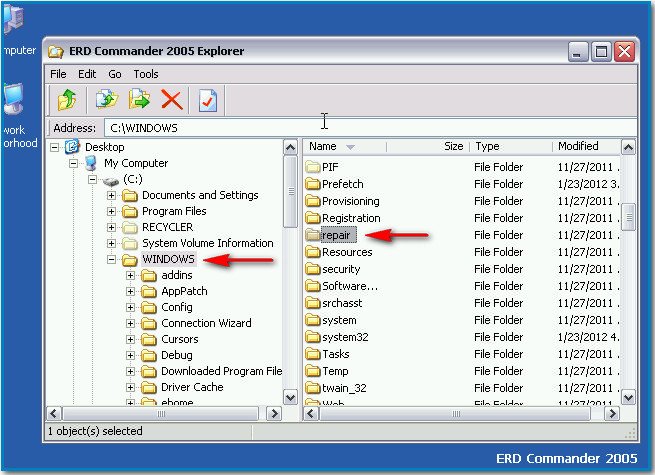The height and width of the screenshot is (475, 655).
Task: Click the network desktop icon behind the window
Action: [13, 99]
